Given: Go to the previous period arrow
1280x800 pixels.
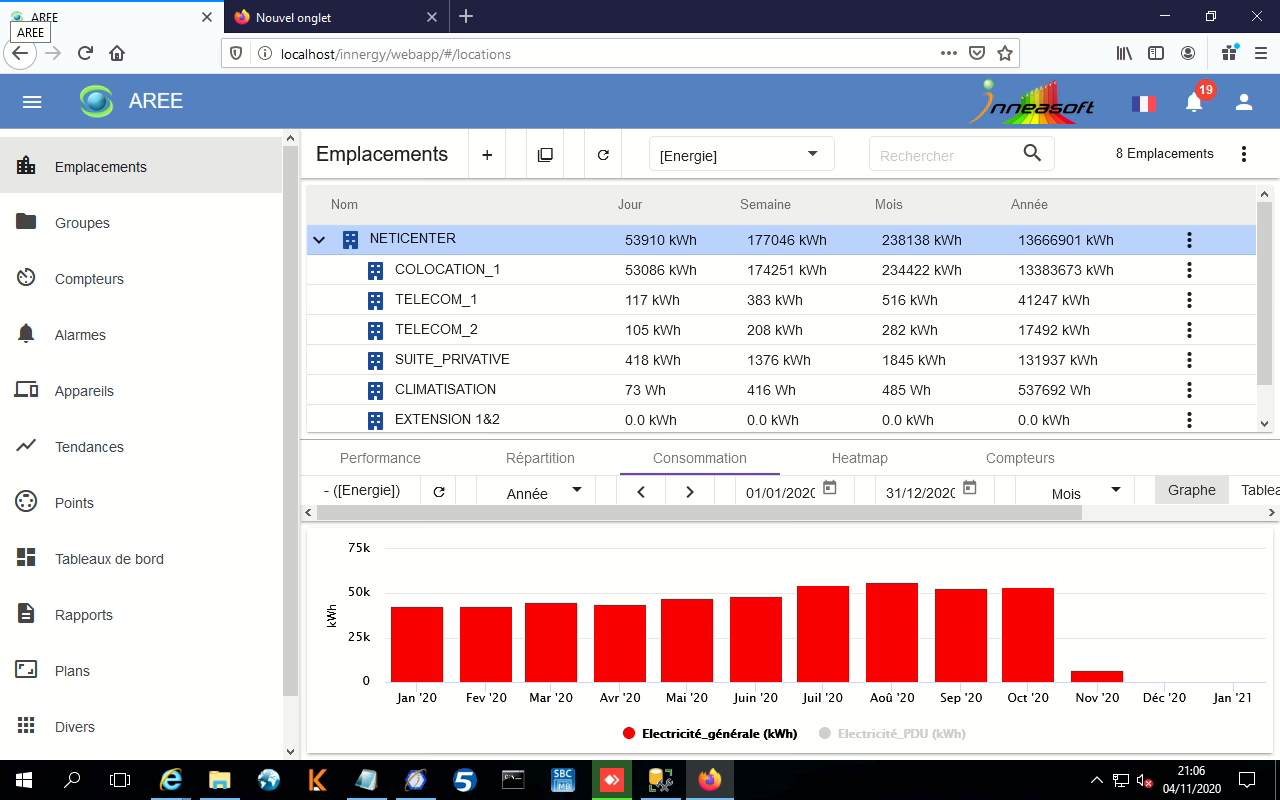Looking at the screenshot, I should point(641,492).
